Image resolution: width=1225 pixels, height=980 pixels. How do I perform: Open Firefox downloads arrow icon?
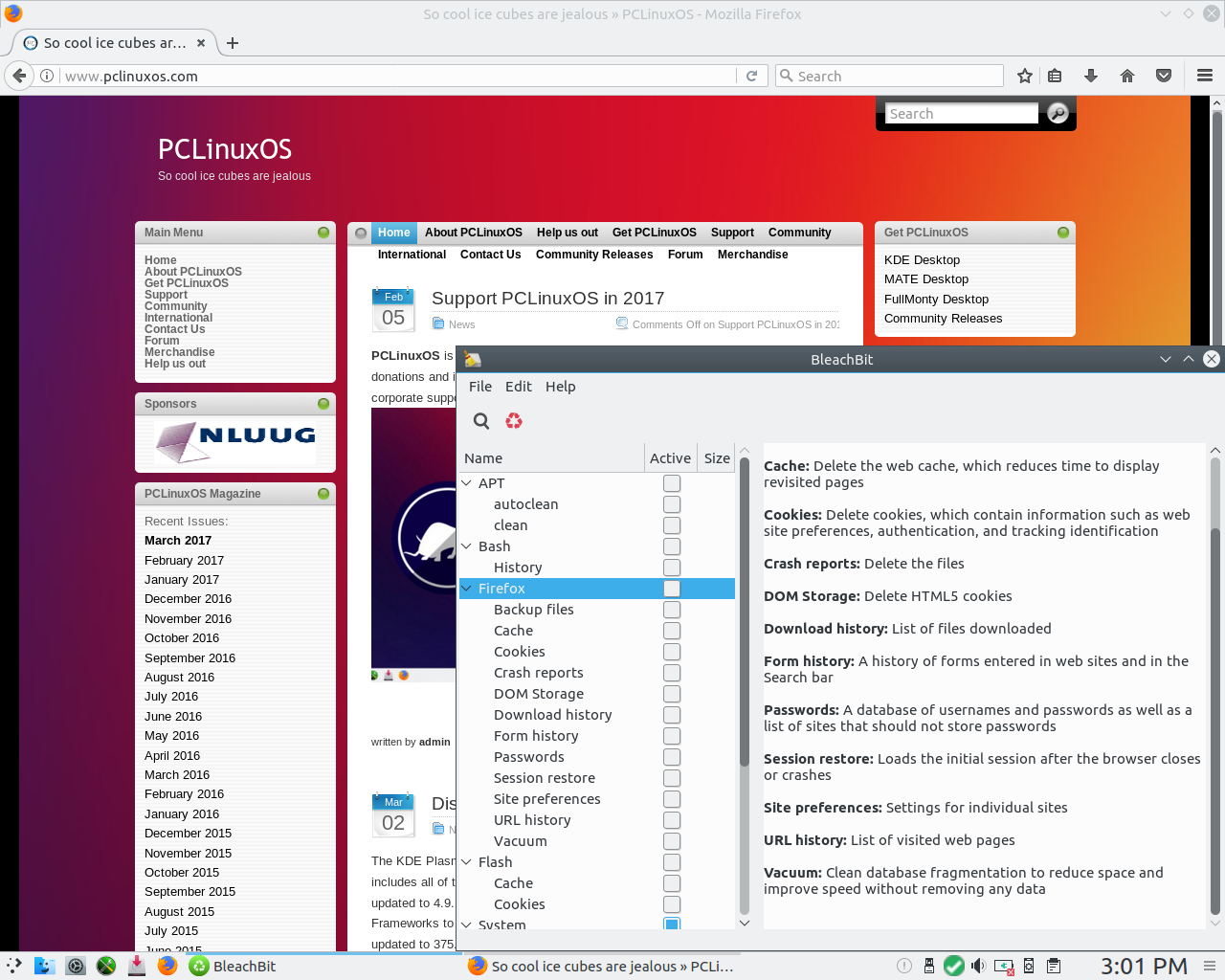1090,76
